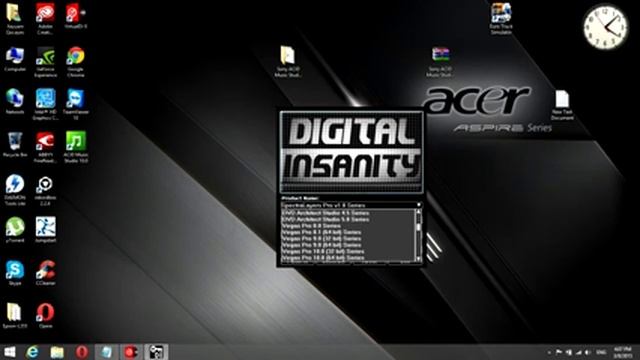Screen dimensions: 640x360
Task: Launch Opera desktop shortcut
Action: click(45, 316)
